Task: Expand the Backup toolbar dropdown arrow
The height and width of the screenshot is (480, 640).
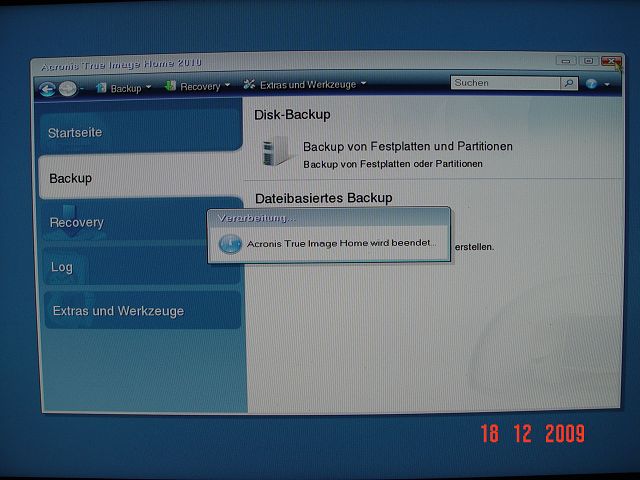Action: (x=149, y=87)
